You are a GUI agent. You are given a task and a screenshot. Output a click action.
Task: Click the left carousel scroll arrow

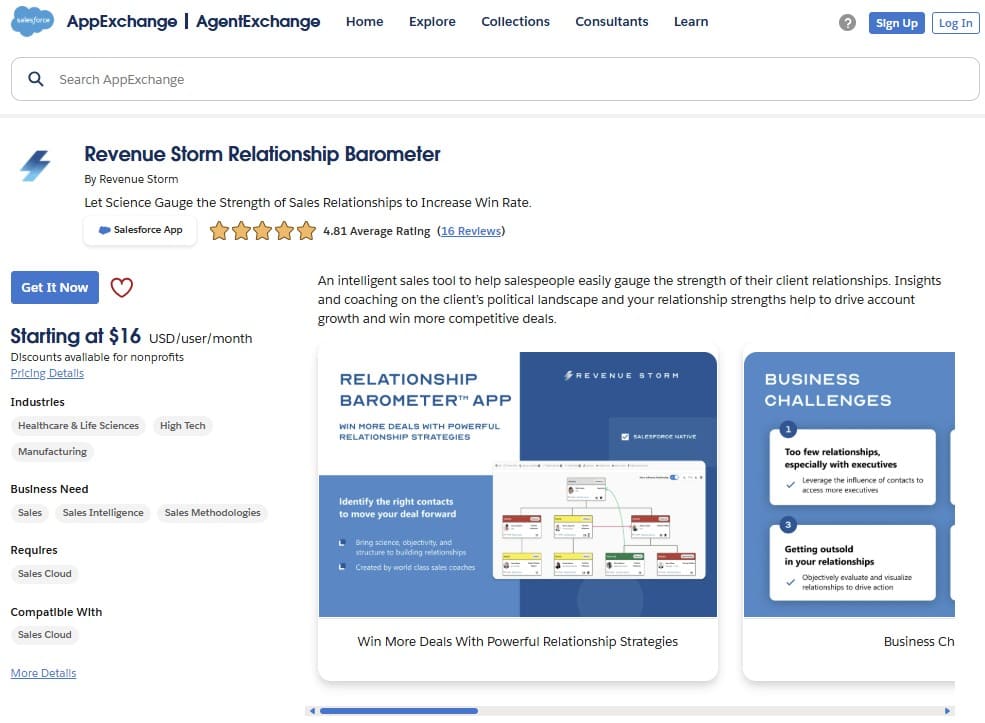tap(312, 711)
